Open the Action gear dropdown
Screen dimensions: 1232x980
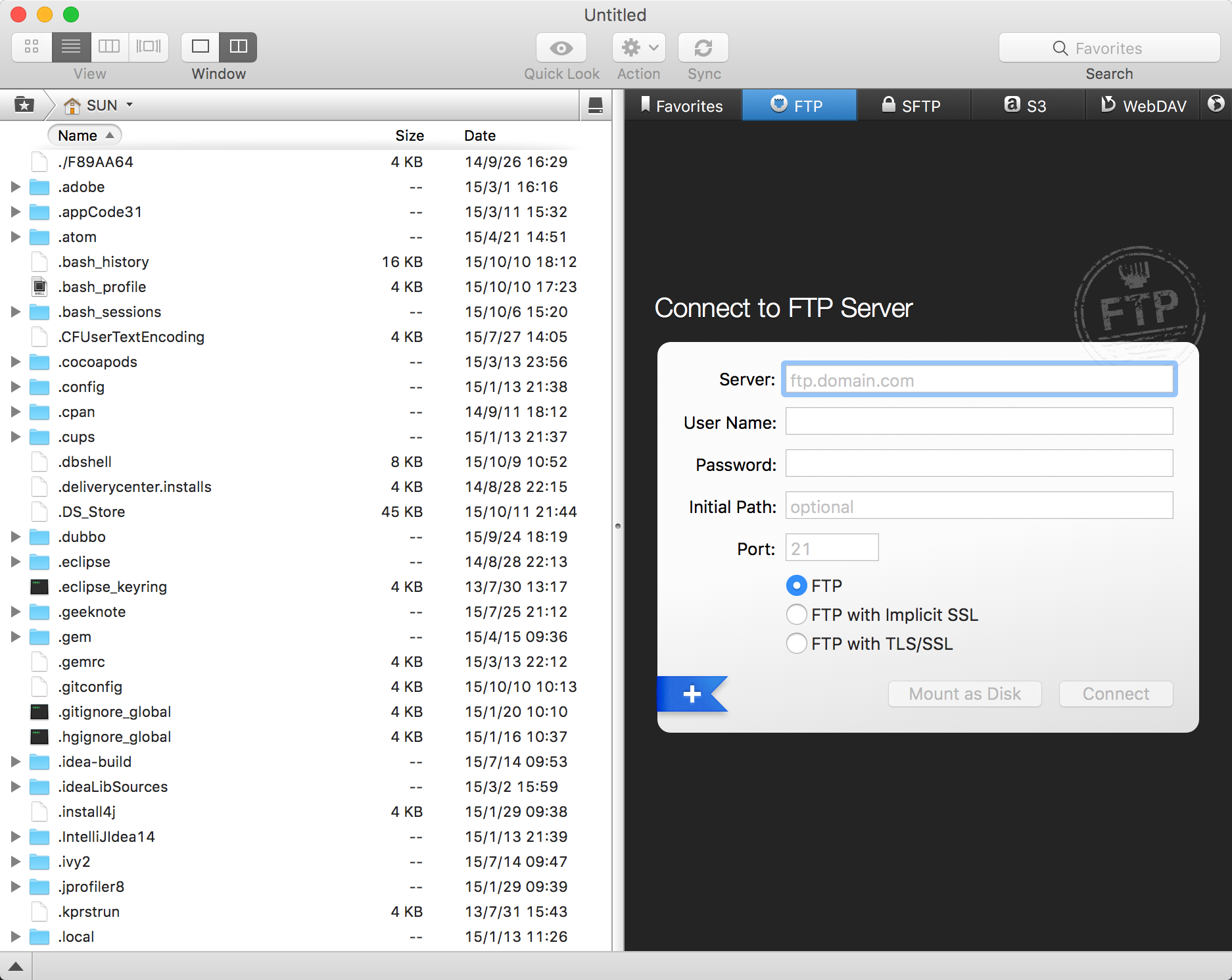pos(638,48)
